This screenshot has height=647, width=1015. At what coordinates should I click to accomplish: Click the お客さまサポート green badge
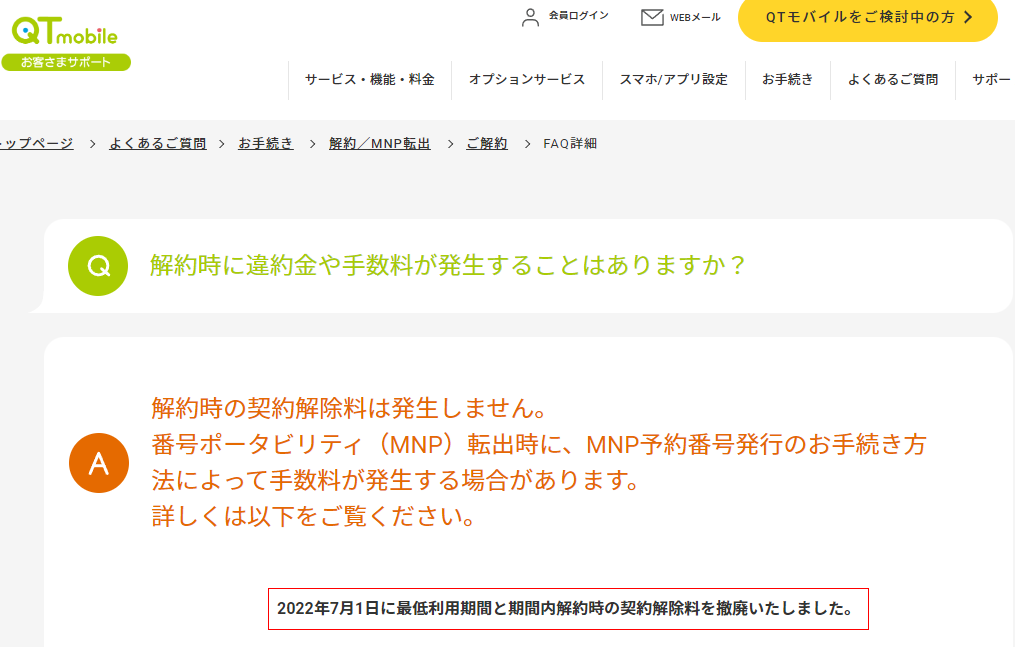click(66, 62)
